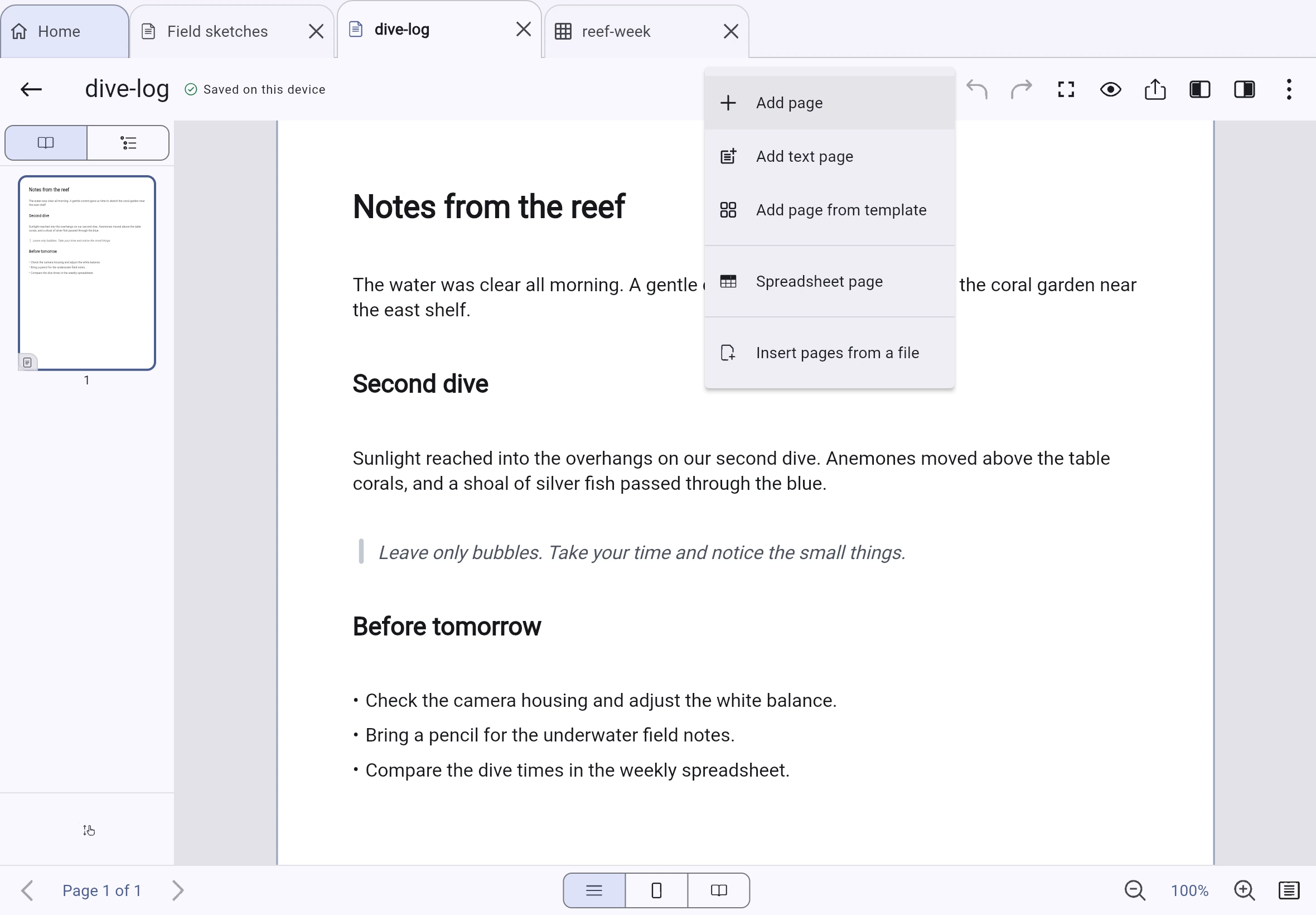1316x915 pixels.
Task: Close the dive-log tab
Action: click(x=524, y=29)
